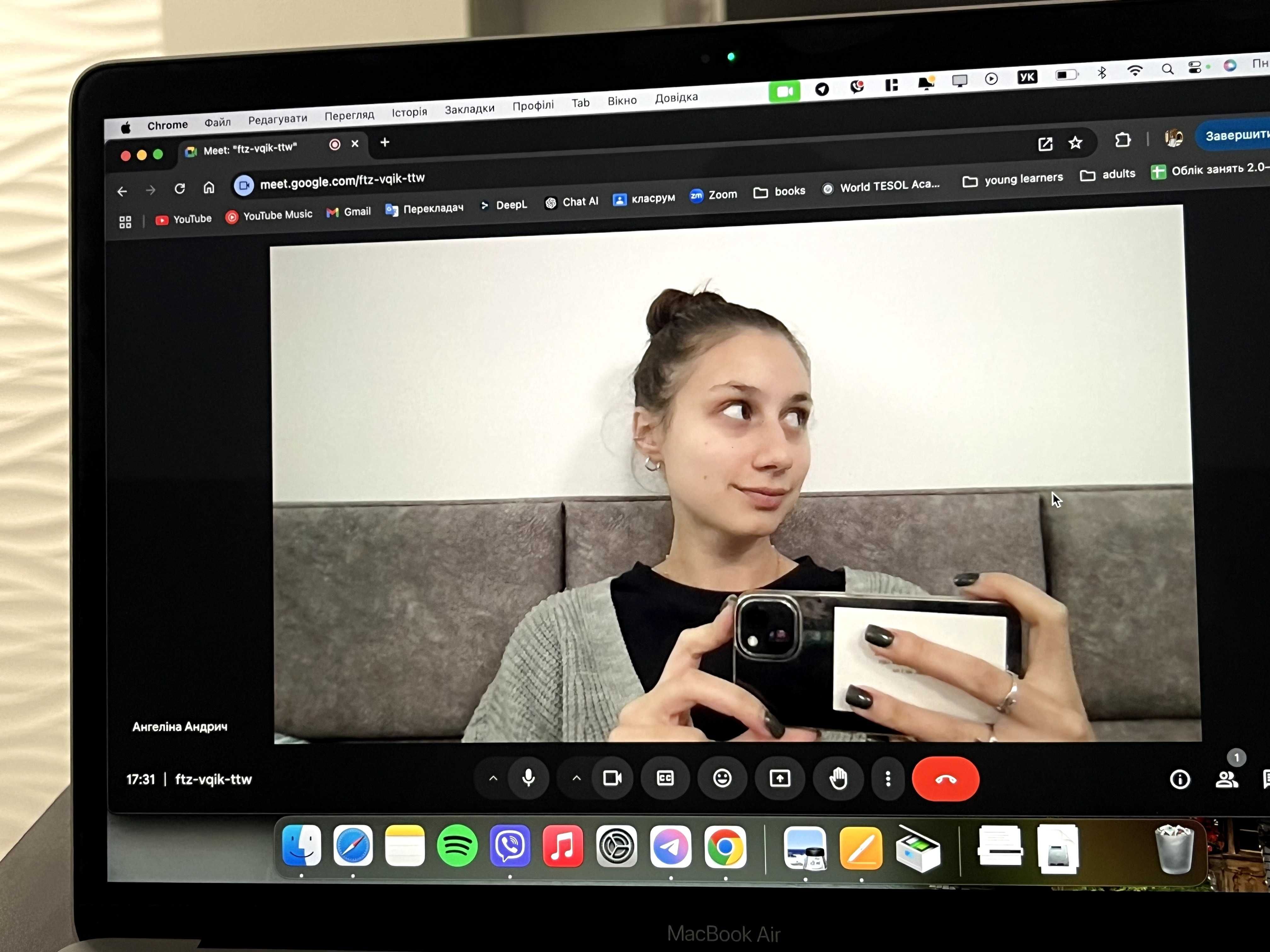The image size is (1270, 952).
Task: Open Safari from the Dock
Action: click(352, 845)
